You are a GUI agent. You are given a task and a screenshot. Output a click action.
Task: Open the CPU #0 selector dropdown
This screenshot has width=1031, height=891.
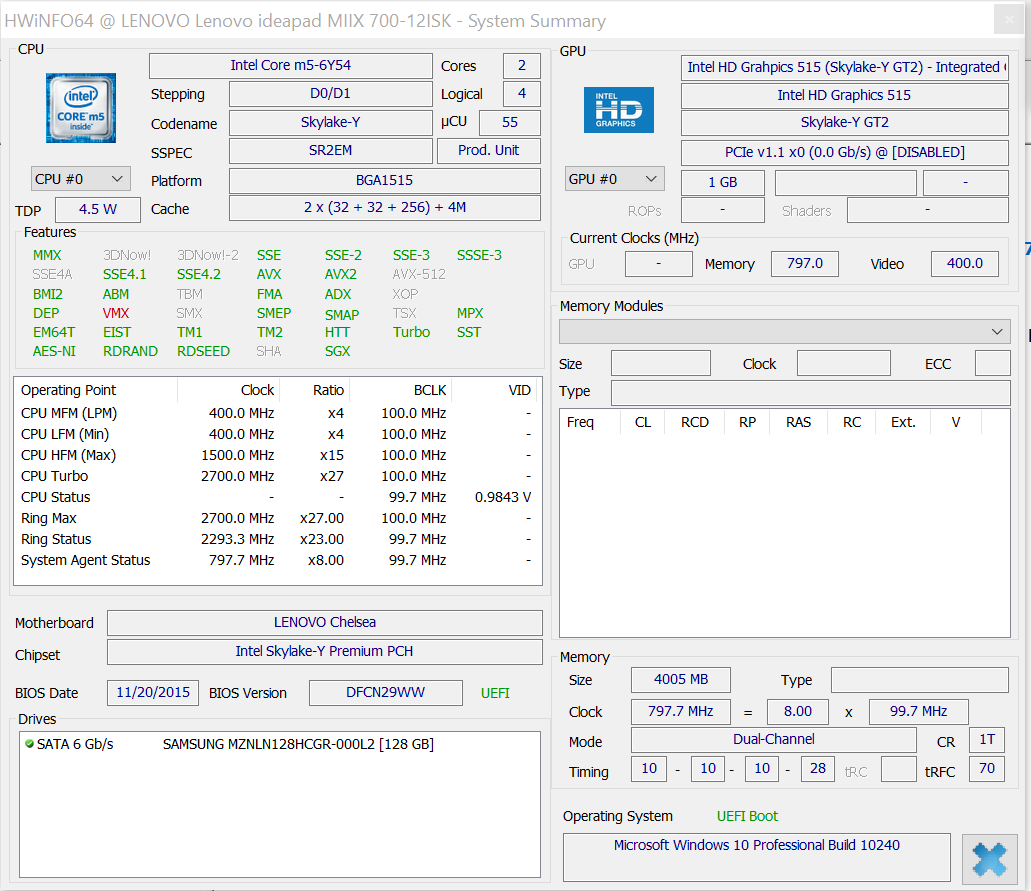80,179
